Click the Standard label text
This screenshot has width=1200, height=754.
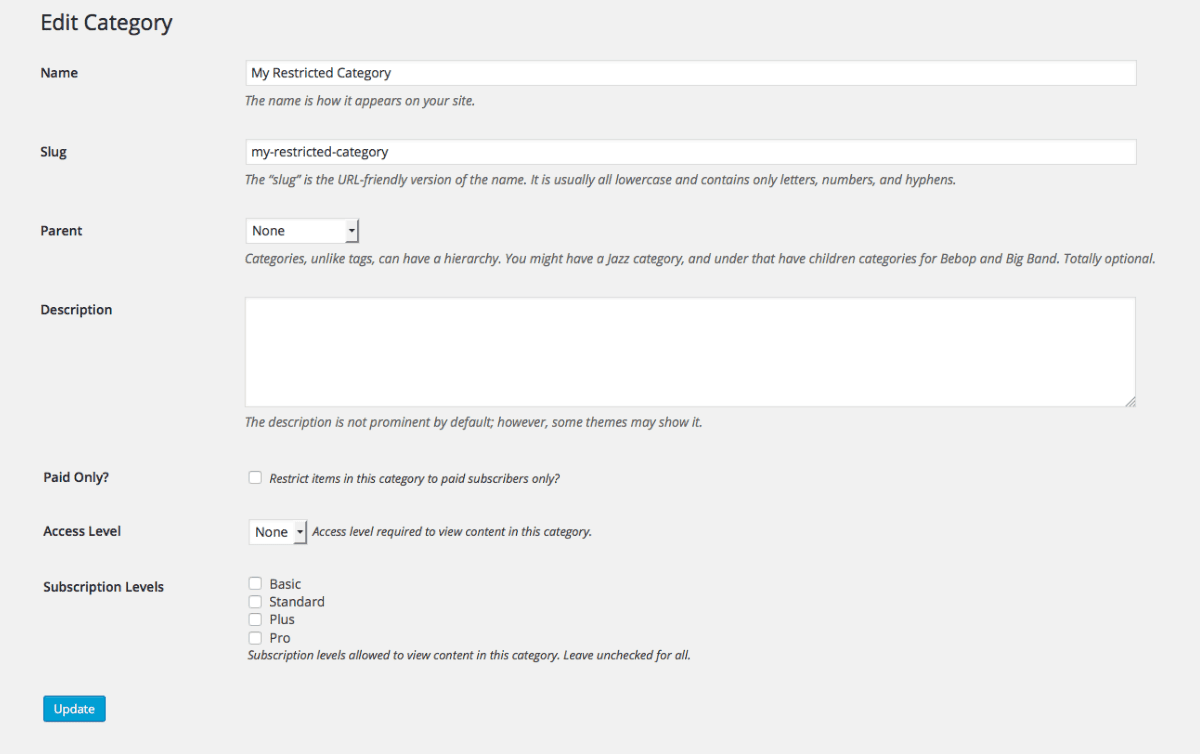296,601
